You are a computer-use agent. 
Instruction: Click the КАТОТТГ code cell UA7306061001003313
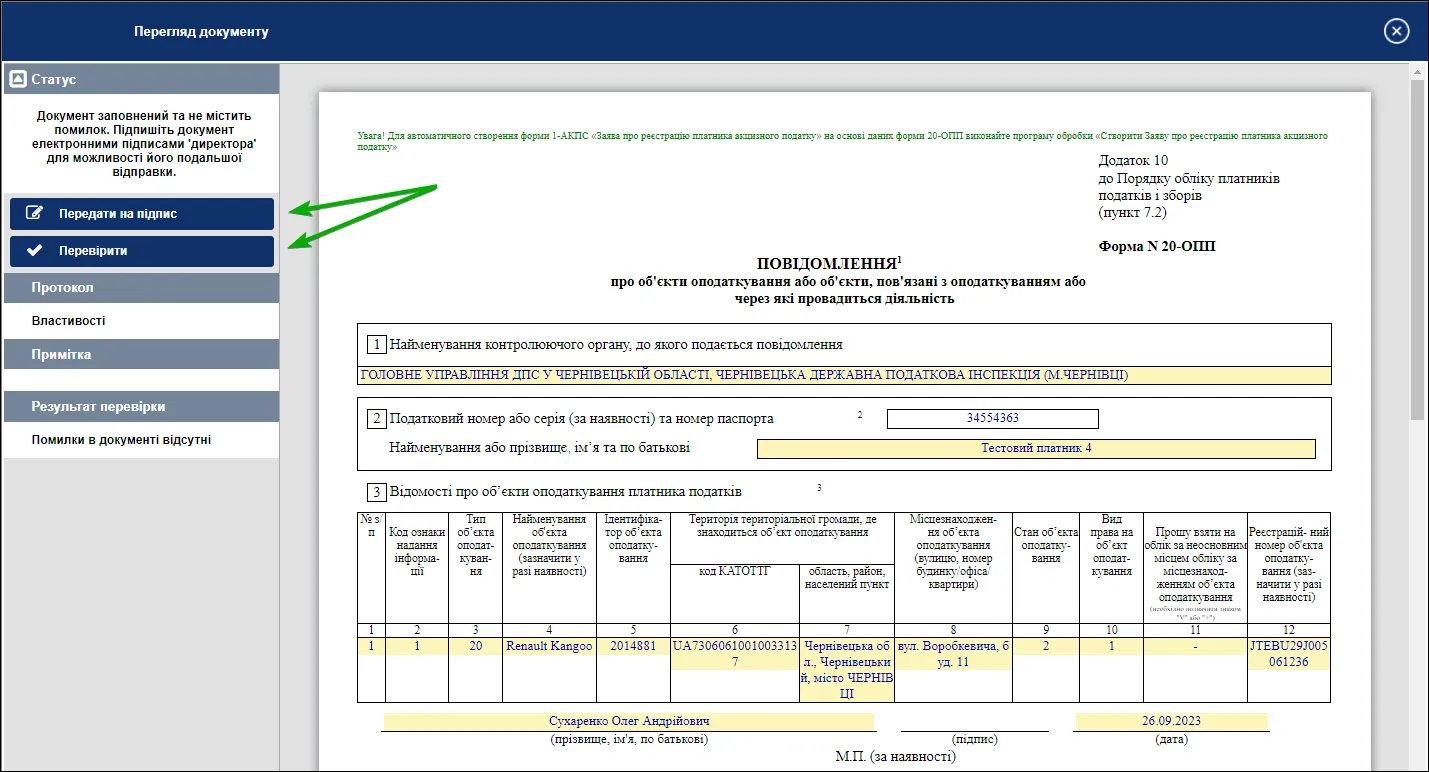pyautogui.click(x=735, y=654)
